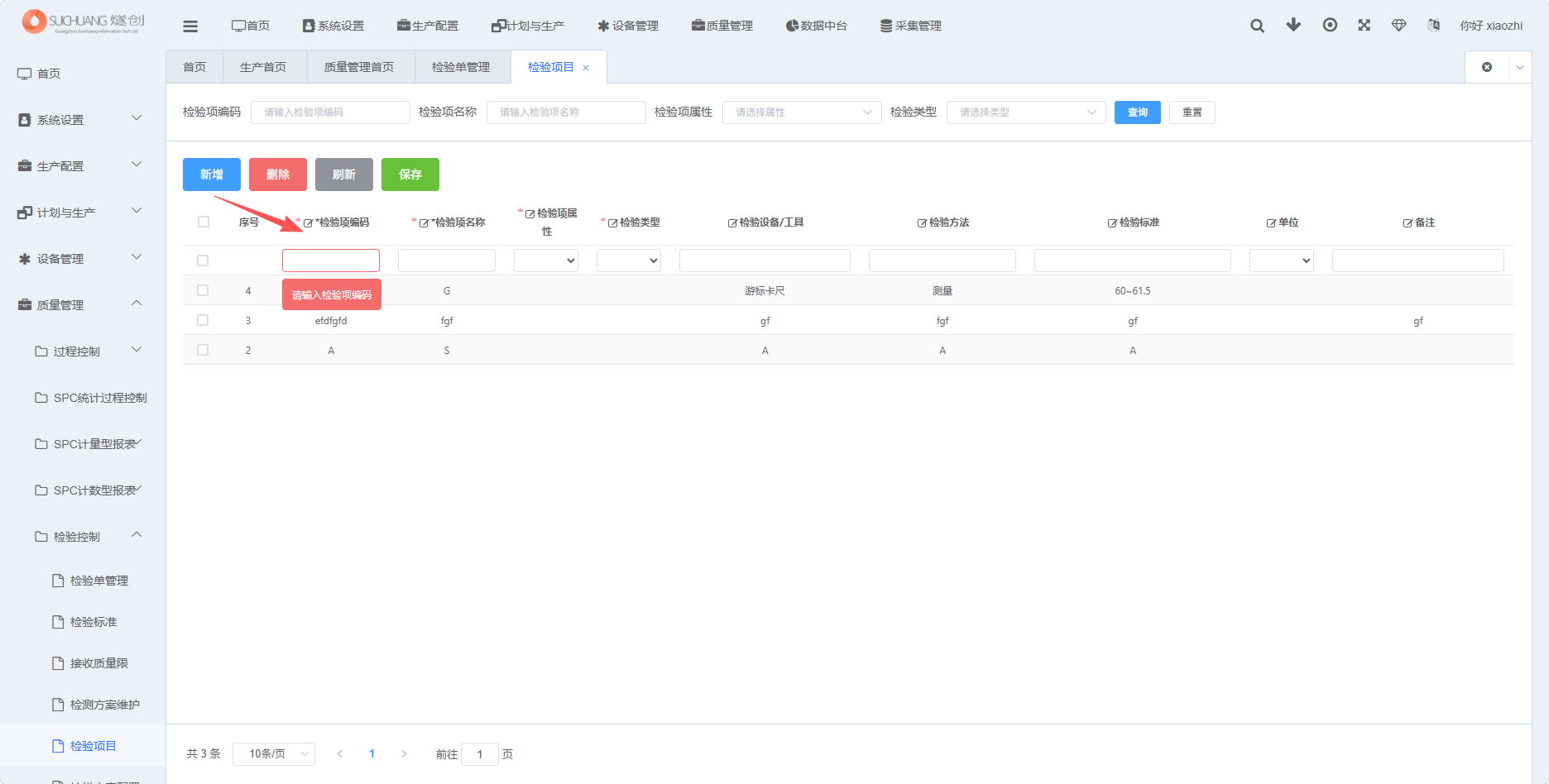Go to next page arrow in pagination

(x=404, y=753)
